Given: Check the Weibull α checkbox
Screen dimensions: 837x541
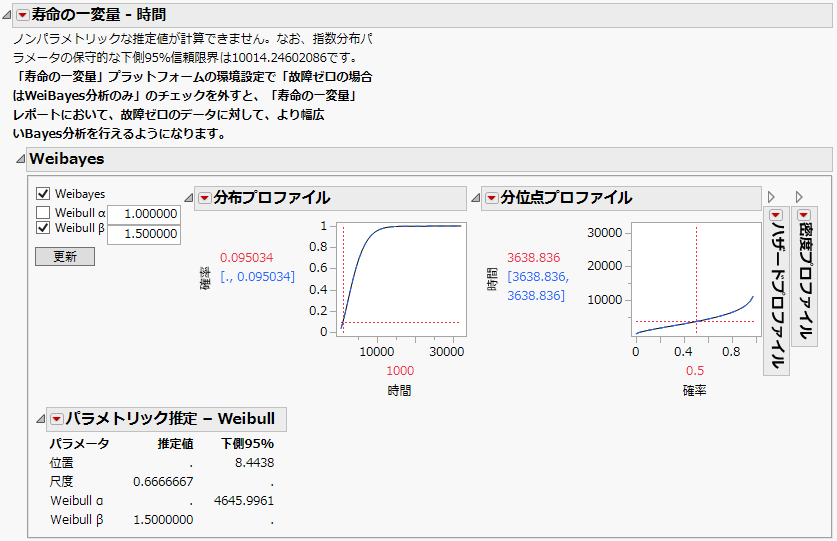Looking at the screenshot, I should 43,213.
